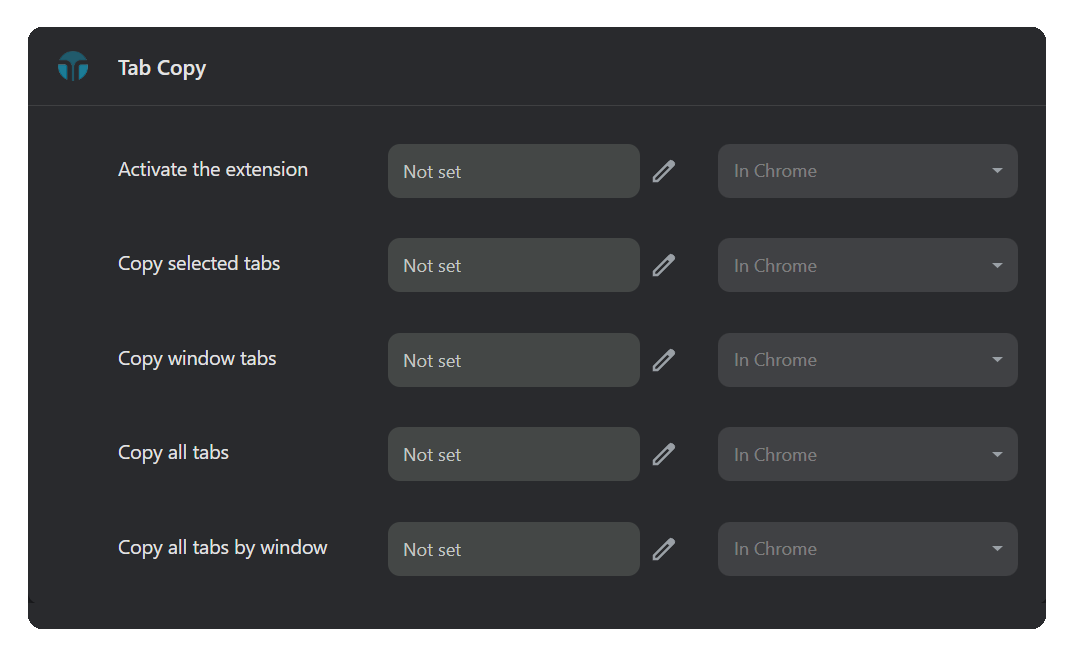Open scope dropdown for Copy window tabs
The height and width of the screenshot is (658, 1072).
point(867,360)
